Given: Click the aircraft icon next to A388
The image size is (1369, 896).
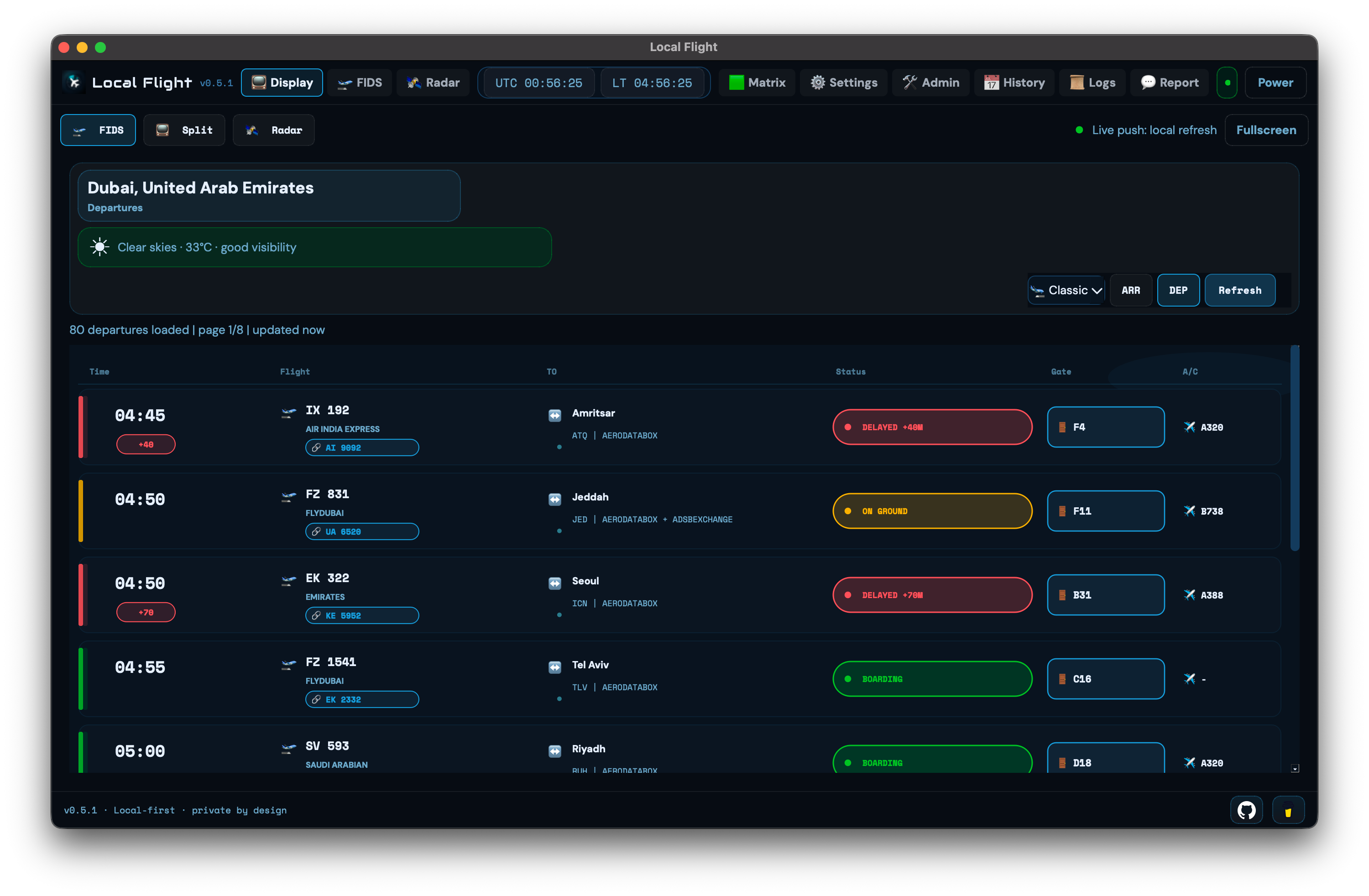Looking at the screenshot, I should 1190,594.
